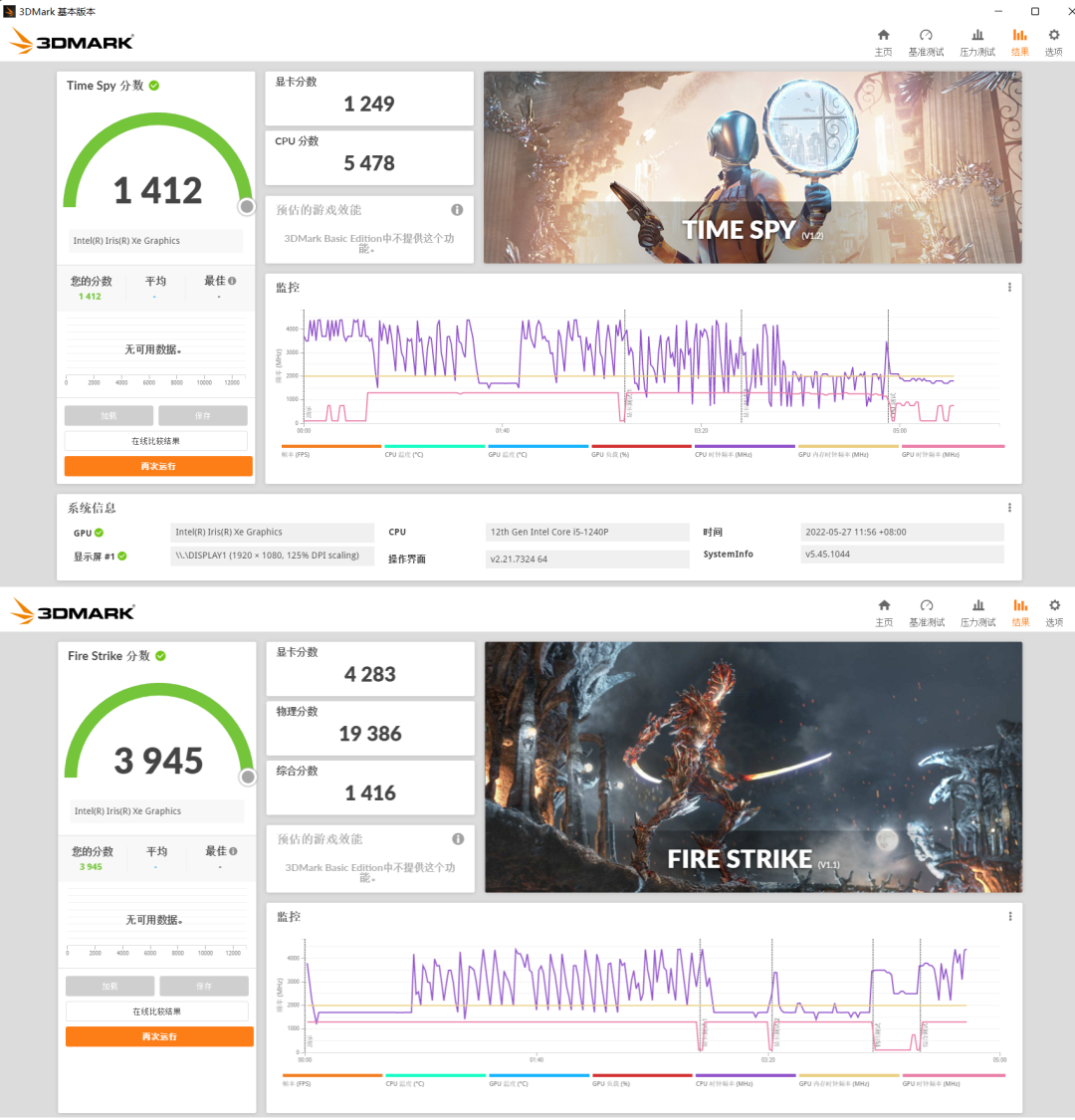Click 显卡分数 value 1 249
The height and width of the screenshot is (1120, 1075).
coord(369,105)
